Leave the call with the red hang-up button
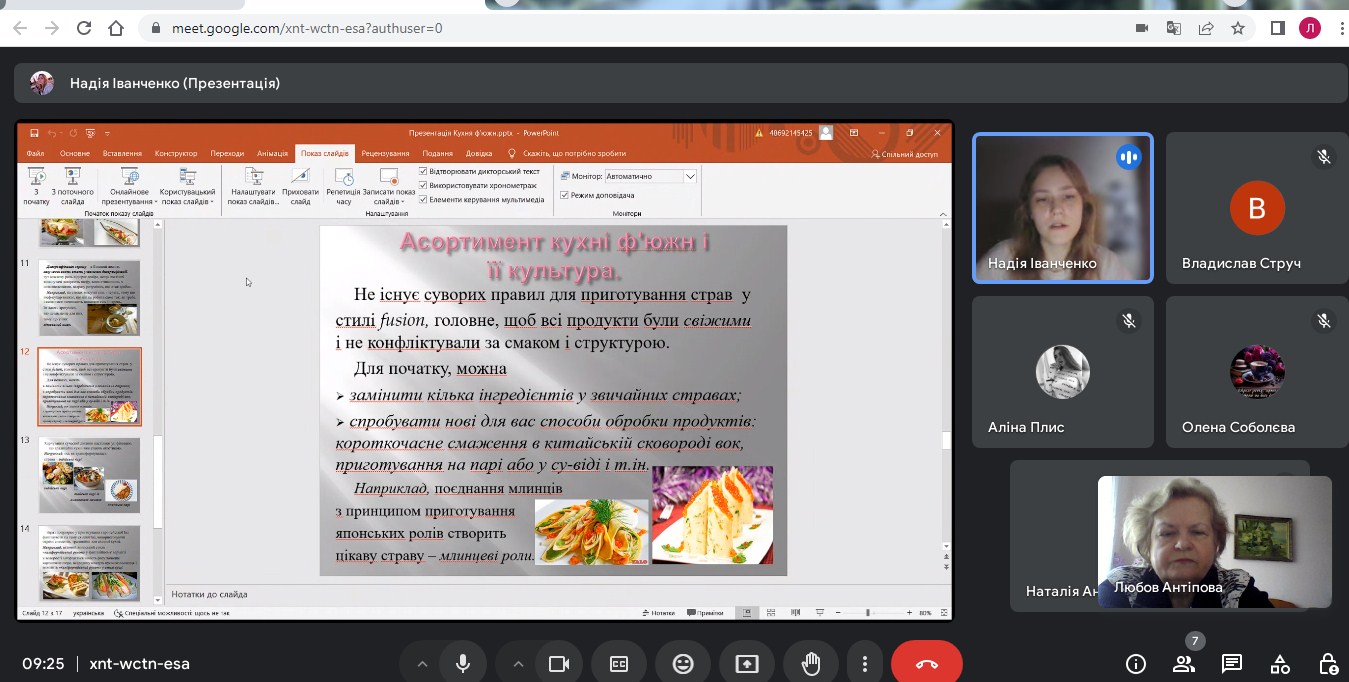1349x682 pixels. click(x=927, y=664)
